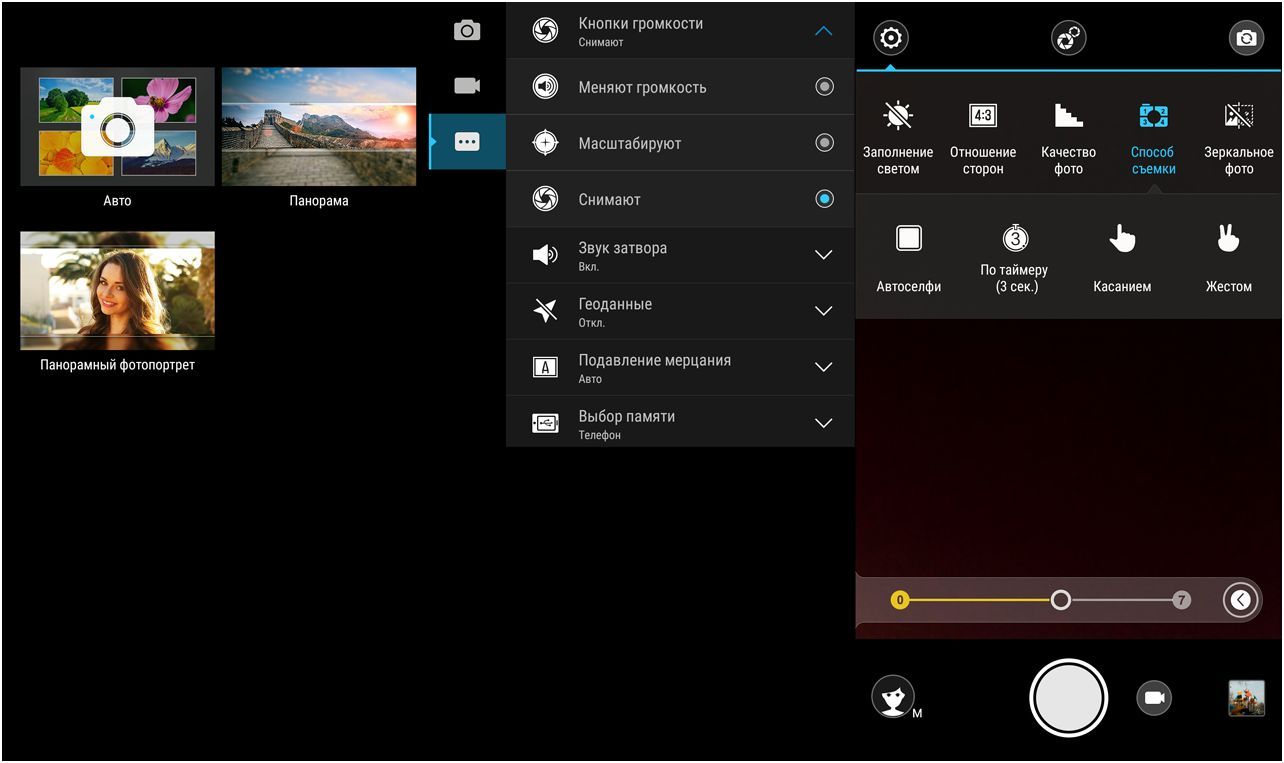Select the Снимают radio button

824,199
